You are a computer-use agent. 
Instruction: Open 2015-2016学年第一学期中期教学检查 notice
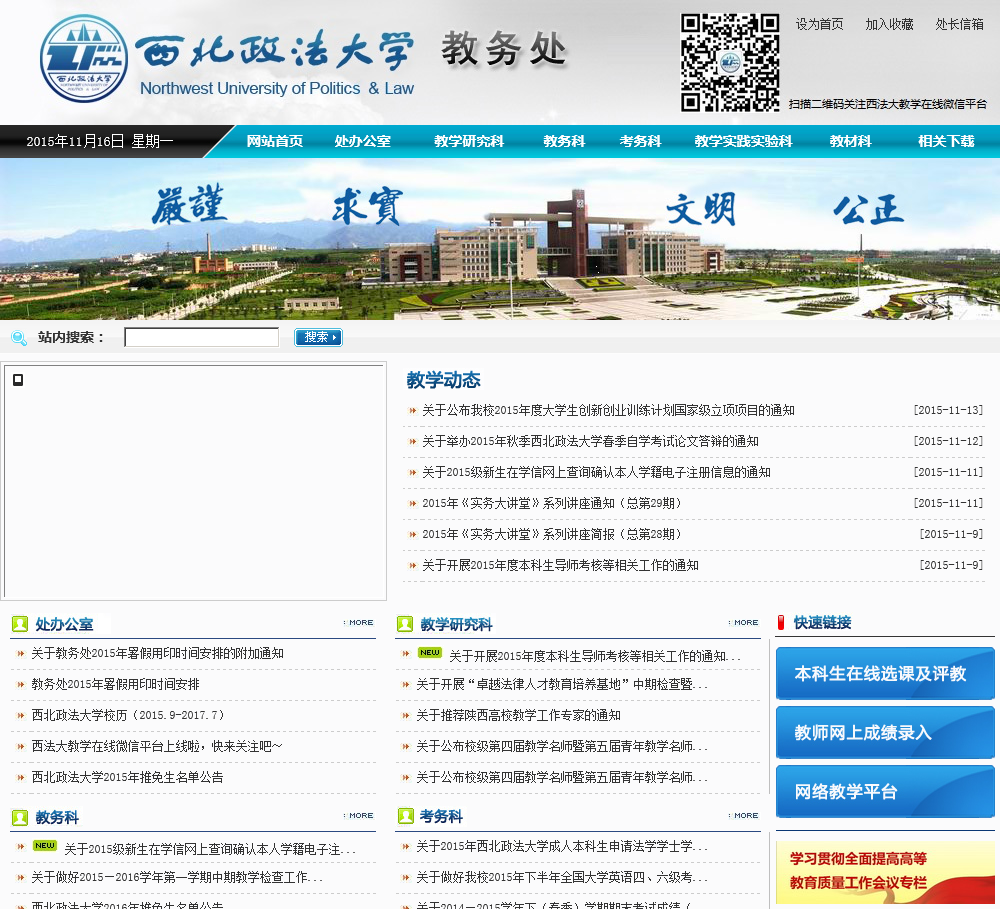(x=177, y=878)
